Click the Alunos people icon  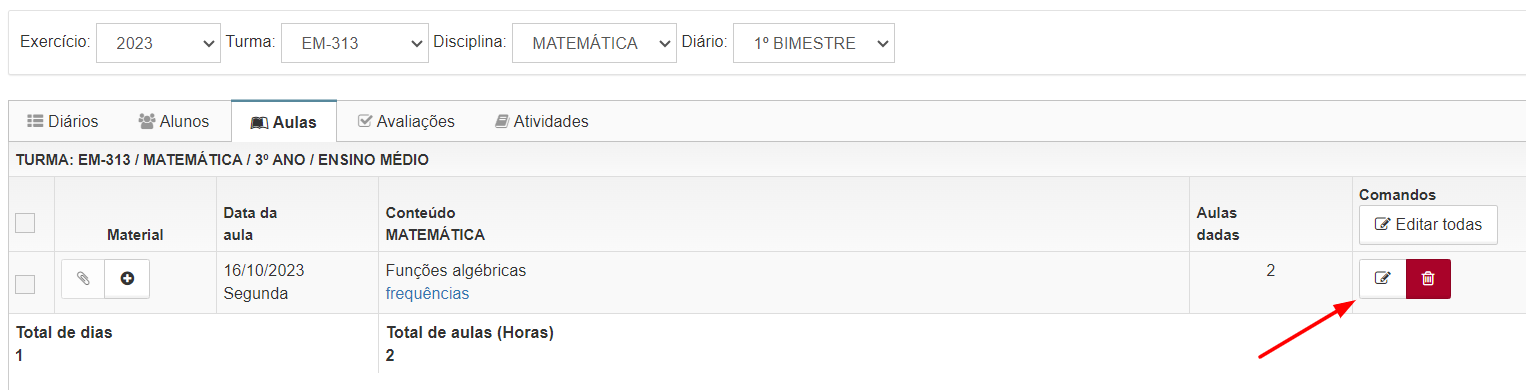pos(147,121)
